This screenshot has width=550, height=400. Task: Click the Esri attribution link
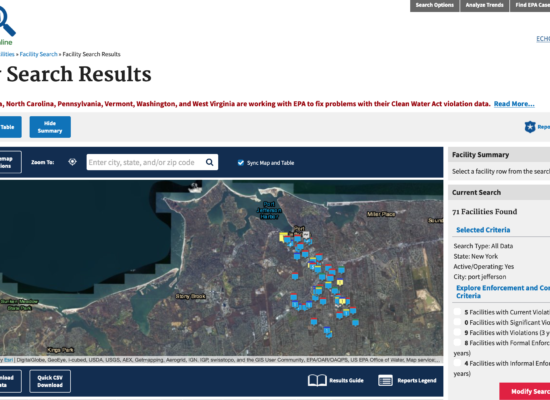pos(8,360)
